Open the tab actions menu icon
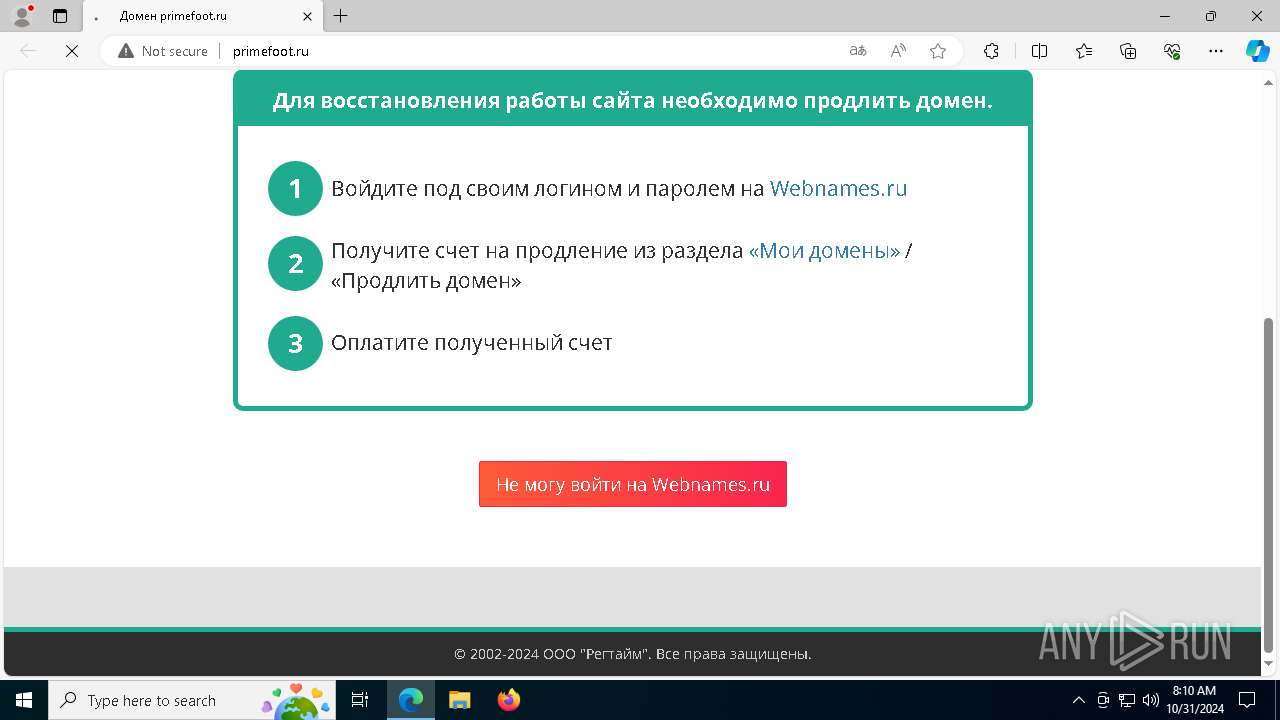The height and width of the screenshot is (720, 1280). (60, 16)
